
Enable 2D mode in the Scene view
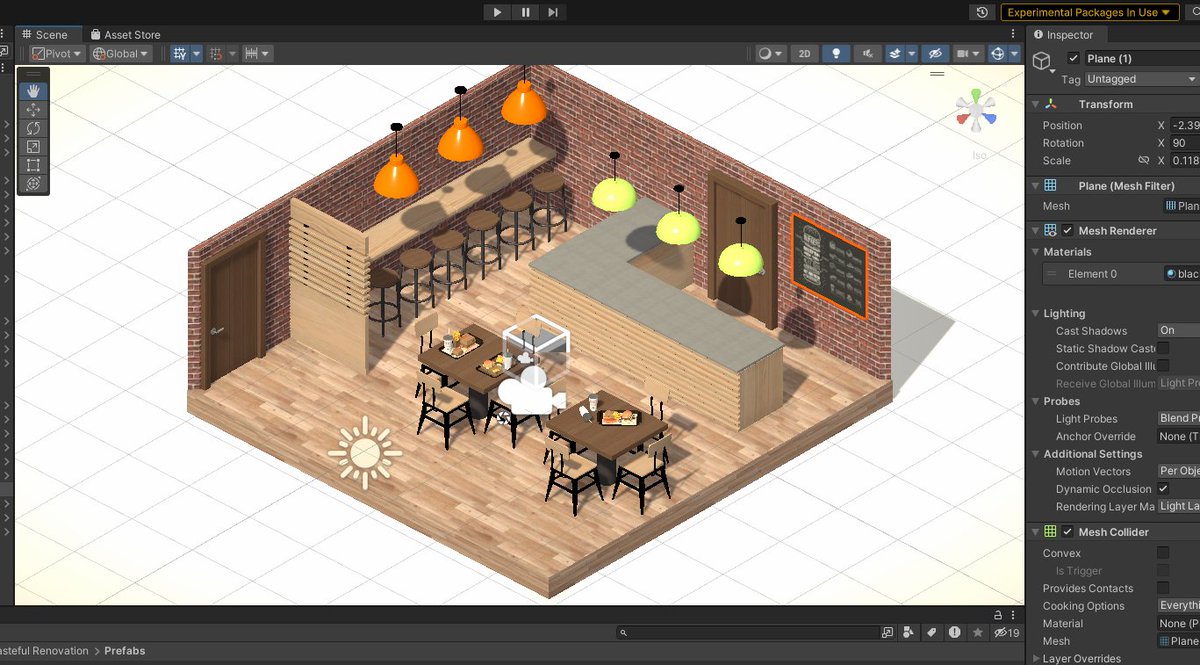[x=805, y=53]
